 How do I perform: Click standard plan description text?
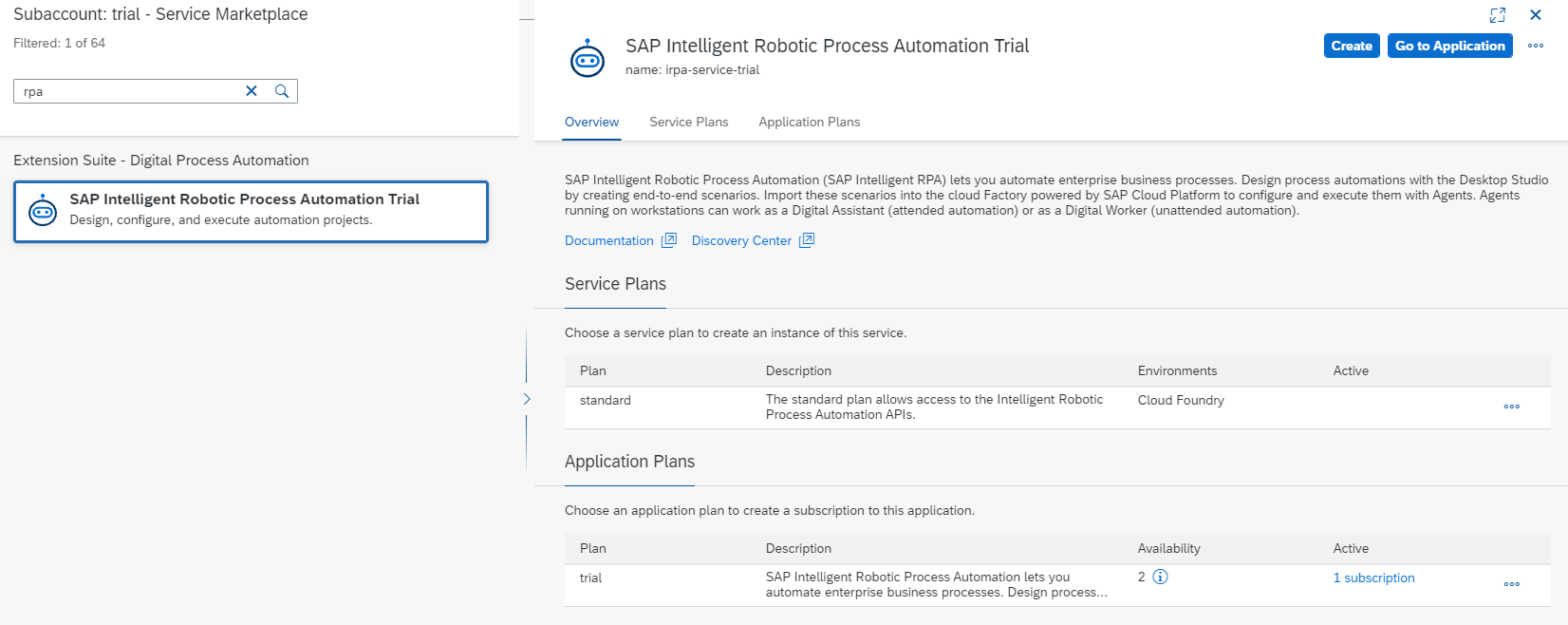[x=934, y=407]
